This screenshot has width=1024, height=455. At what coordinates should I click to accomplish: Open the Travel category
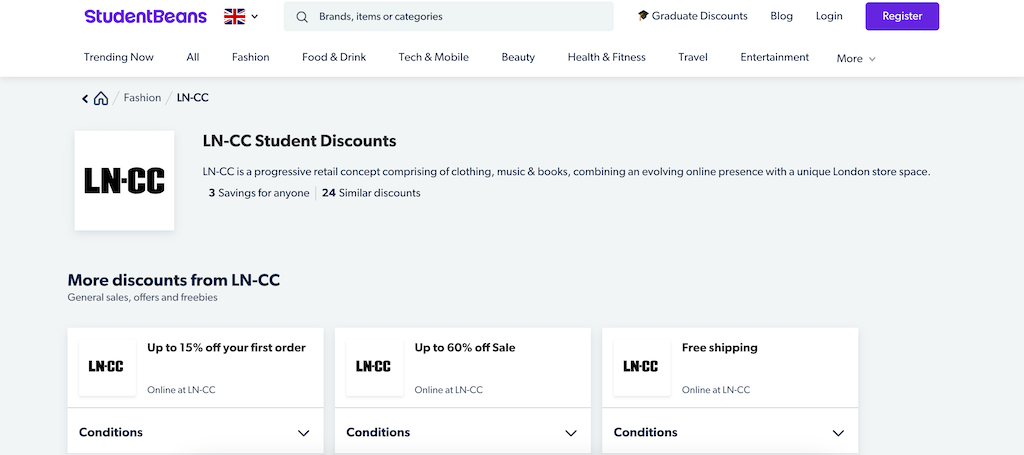(693, 57)
